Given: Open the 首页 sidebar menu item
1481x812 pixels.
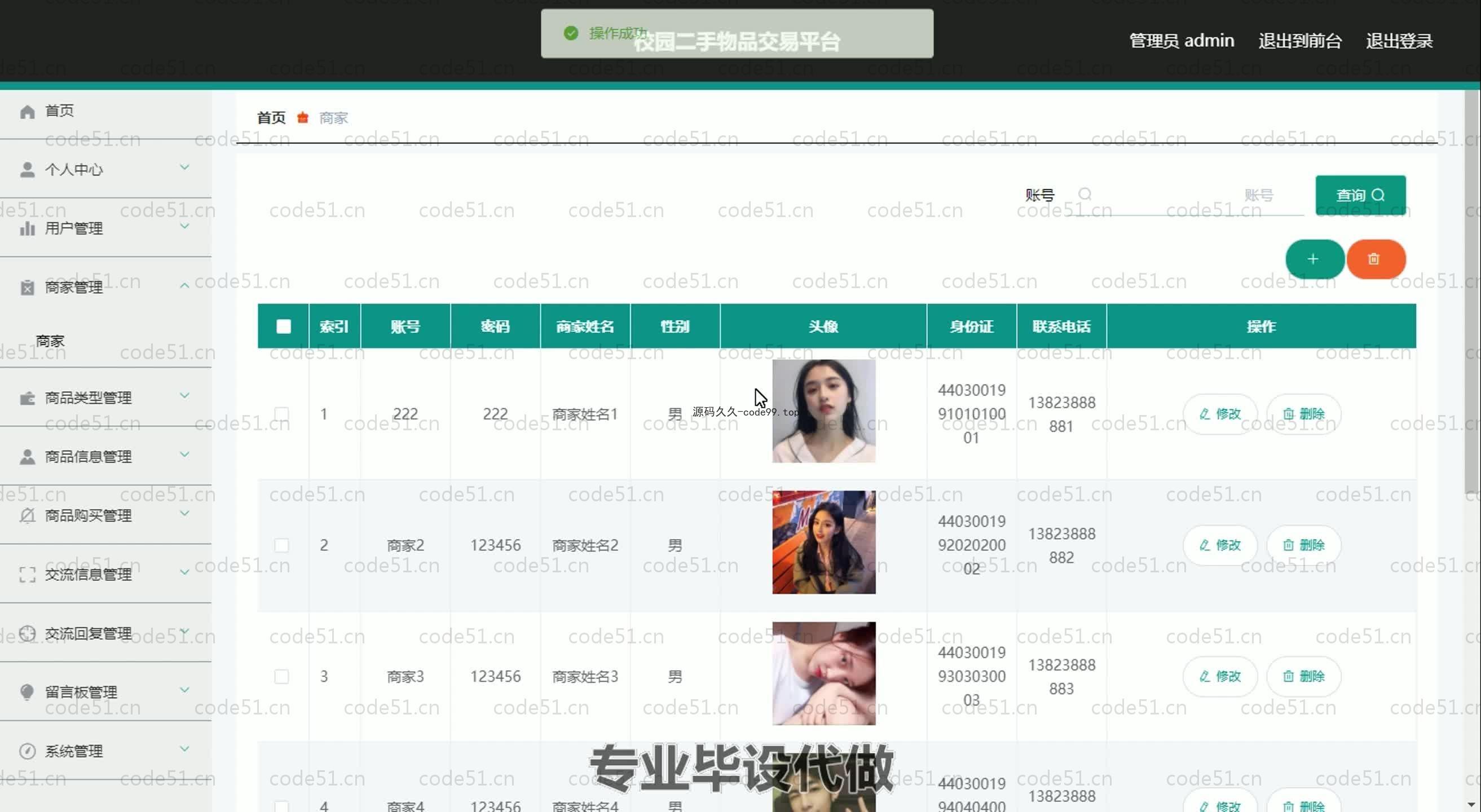Looking at the screenshot, I should coord(106,112).
